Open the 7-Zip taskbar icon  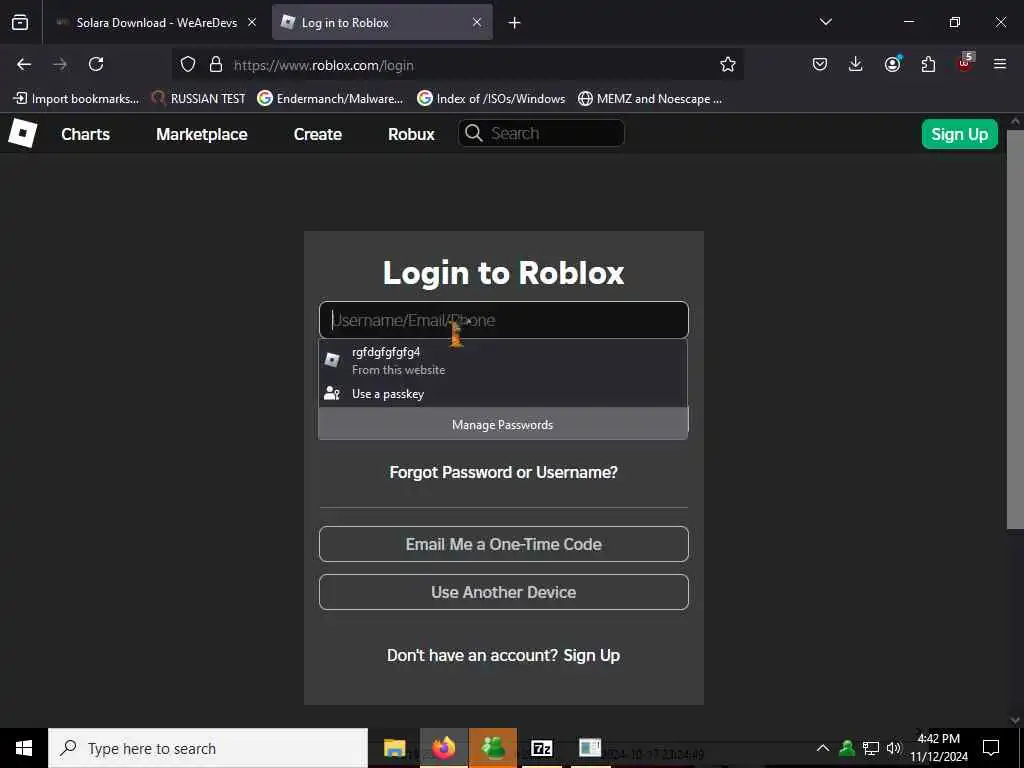pyautogui.click(x=541, y=748)
